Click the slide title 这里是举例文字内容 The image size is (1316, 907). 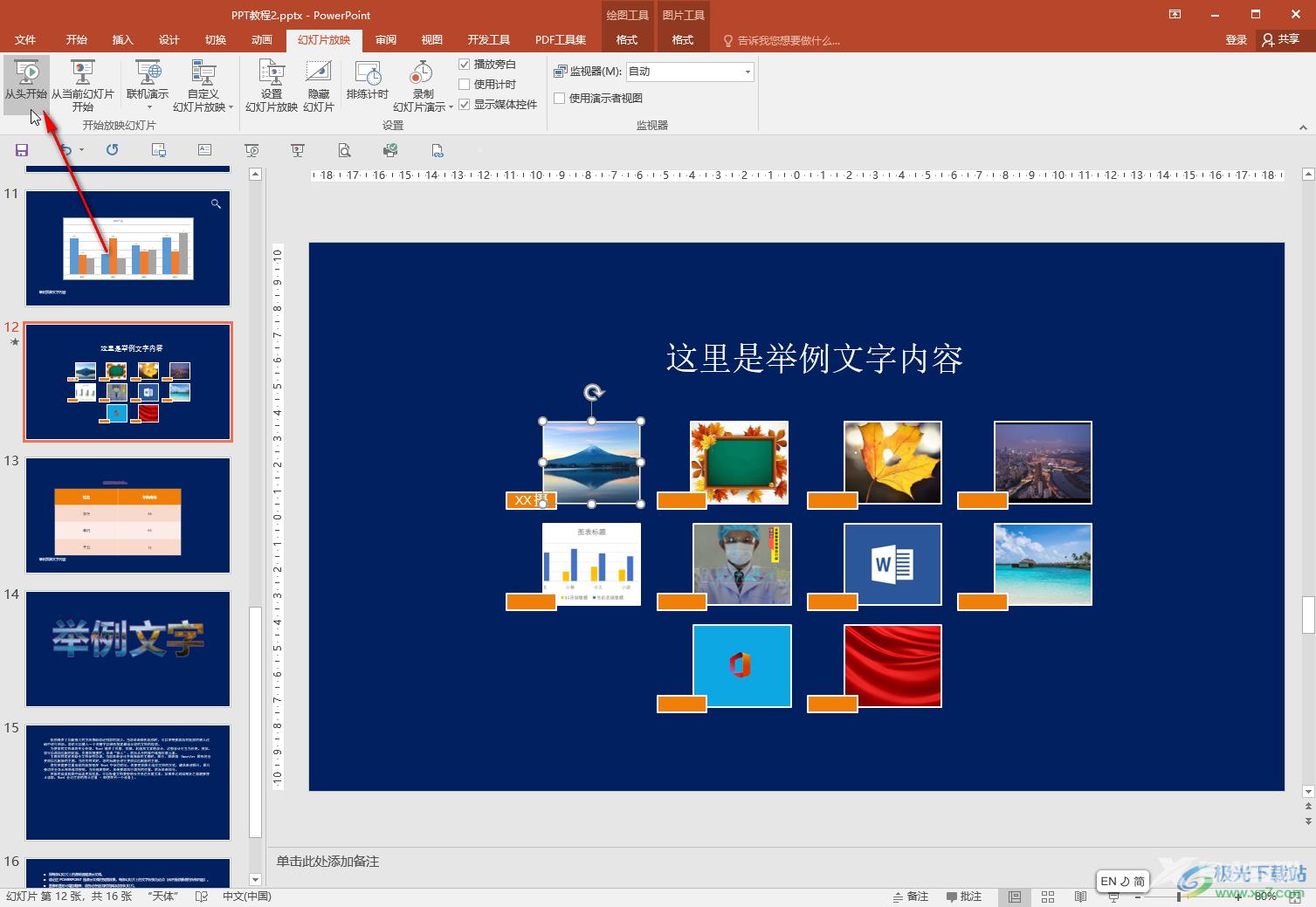point(814,359)
